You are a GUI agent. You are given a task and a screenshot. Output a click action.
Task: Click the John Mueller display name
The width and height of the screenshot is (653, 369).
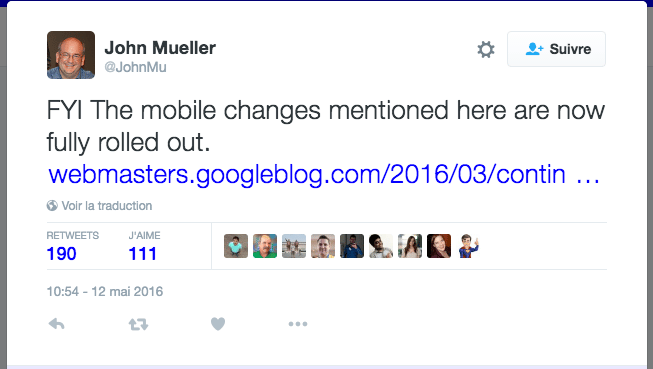pos(160,48)
